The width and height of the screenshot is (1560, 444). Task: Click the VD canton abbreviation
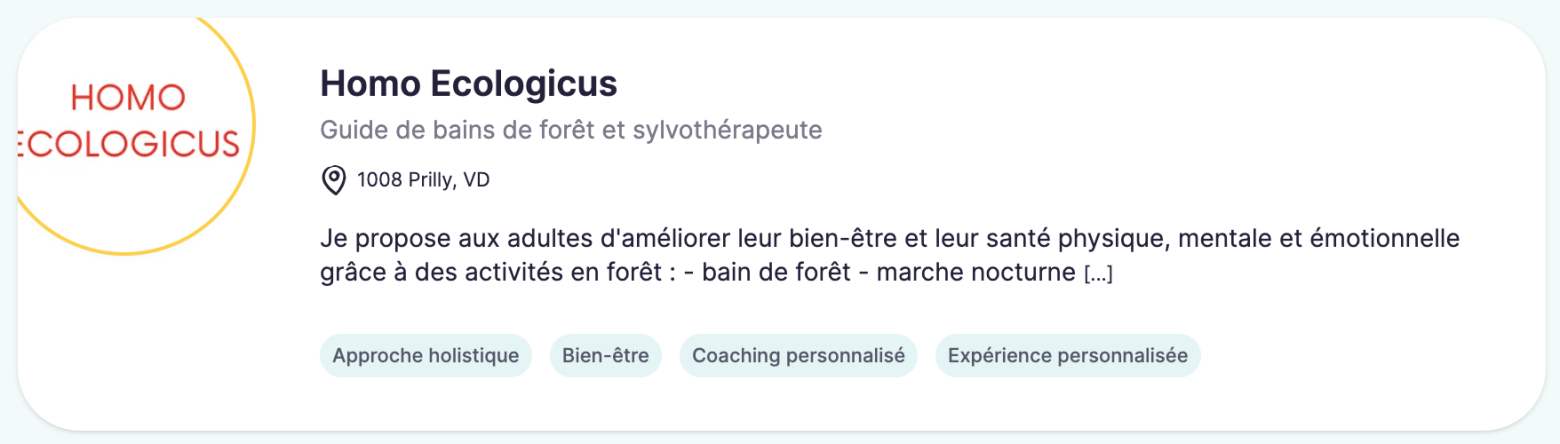click(478, 181)
